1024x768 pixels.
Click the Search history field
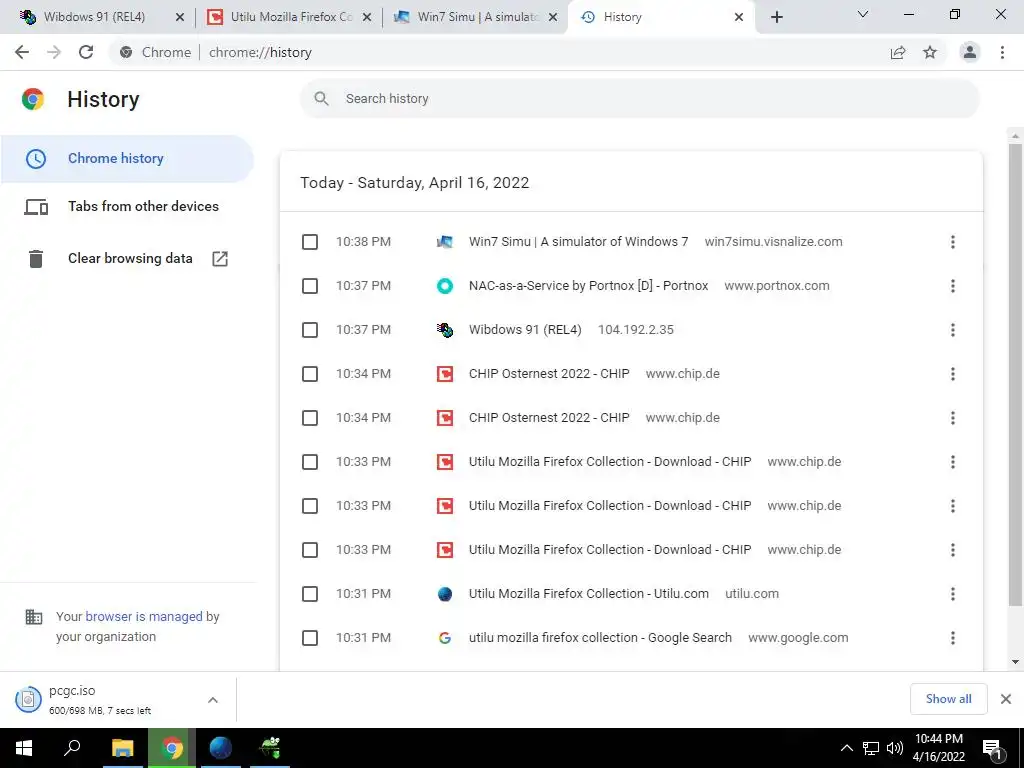[640, 99]
